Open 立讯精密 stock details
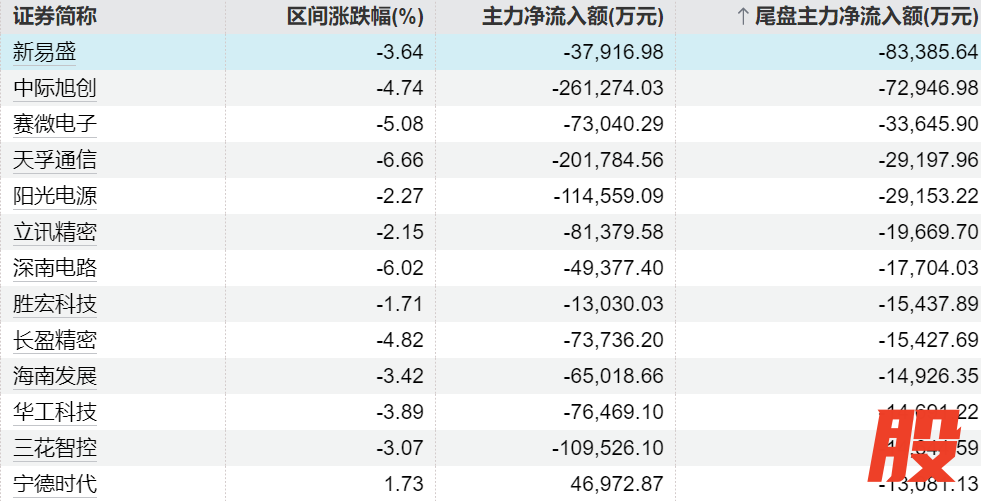Image resolution: width=981 pixels, height=501 pixels. (55, 232)
